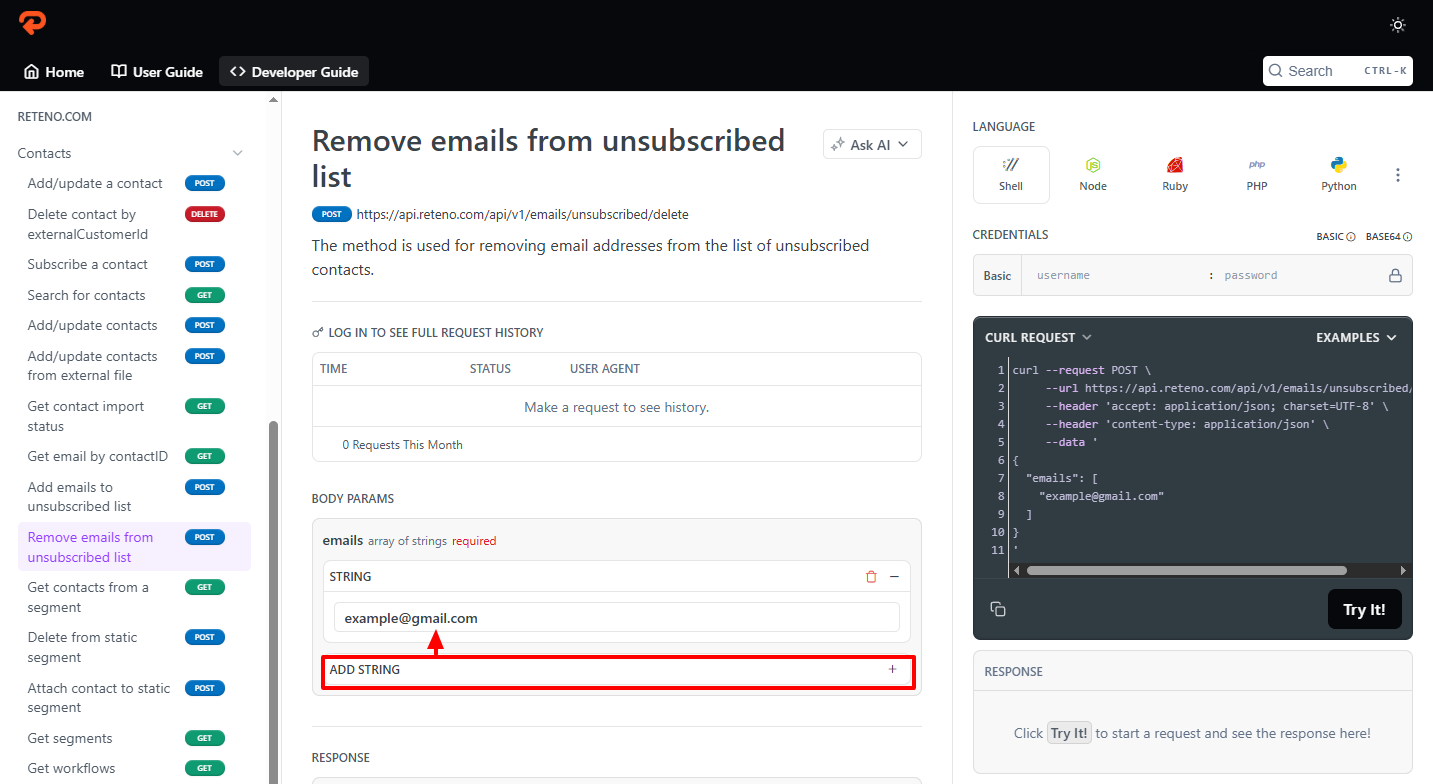Viewport: 1433px width, 784px height.
Task: Delete the string item trash icon
Action: point(871,576)
